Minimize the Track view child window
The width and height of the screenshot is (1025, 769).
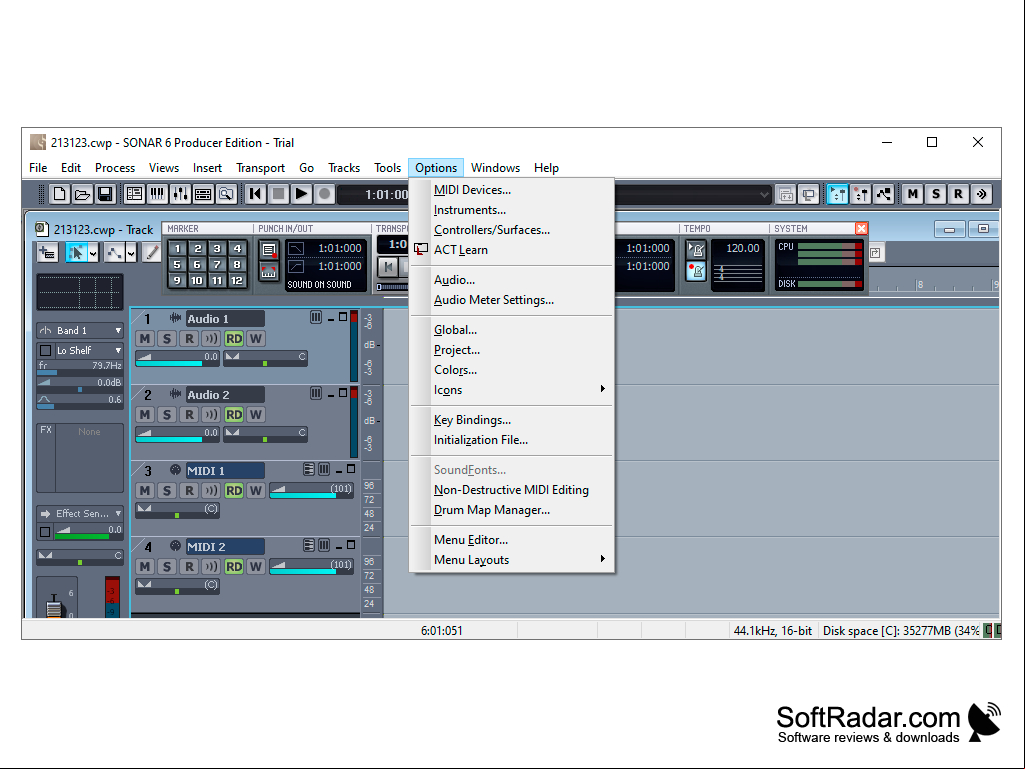coord(949,230)
